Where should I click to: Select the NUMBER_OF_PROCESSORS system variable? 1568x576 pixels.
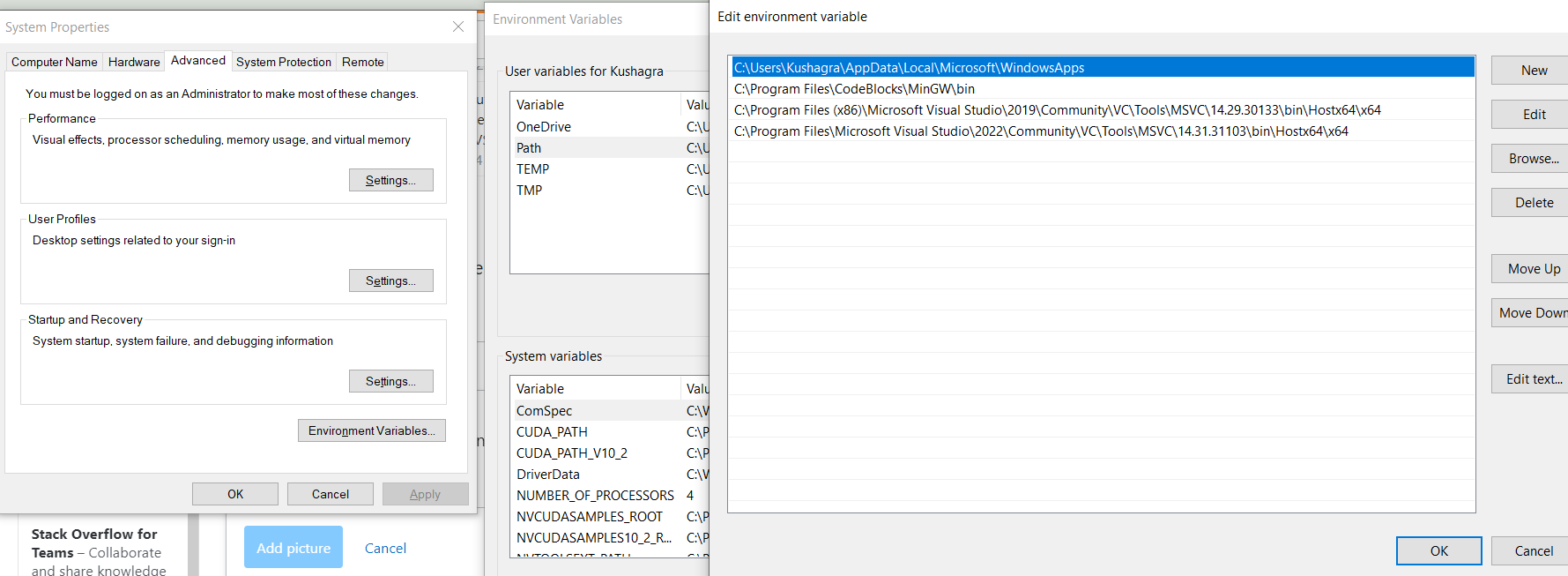coord(610,496)
